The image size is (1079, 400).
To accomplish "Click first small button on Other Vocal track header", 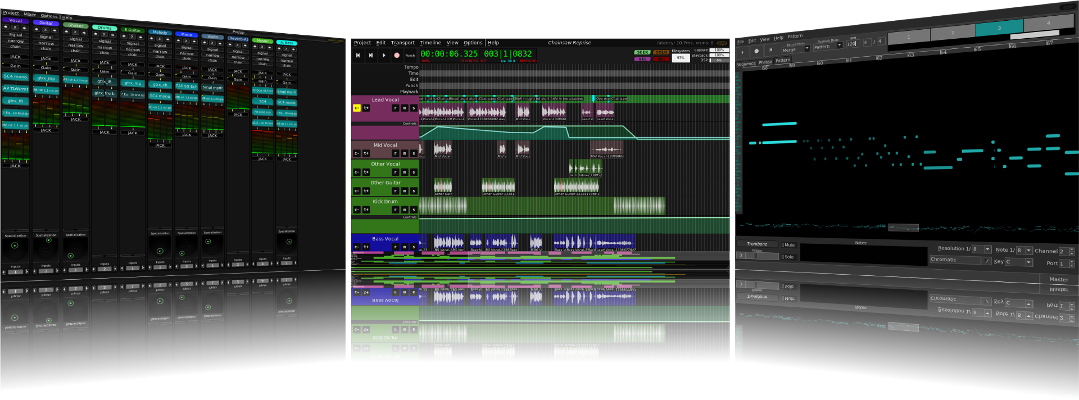I will [x=356, y=172].
